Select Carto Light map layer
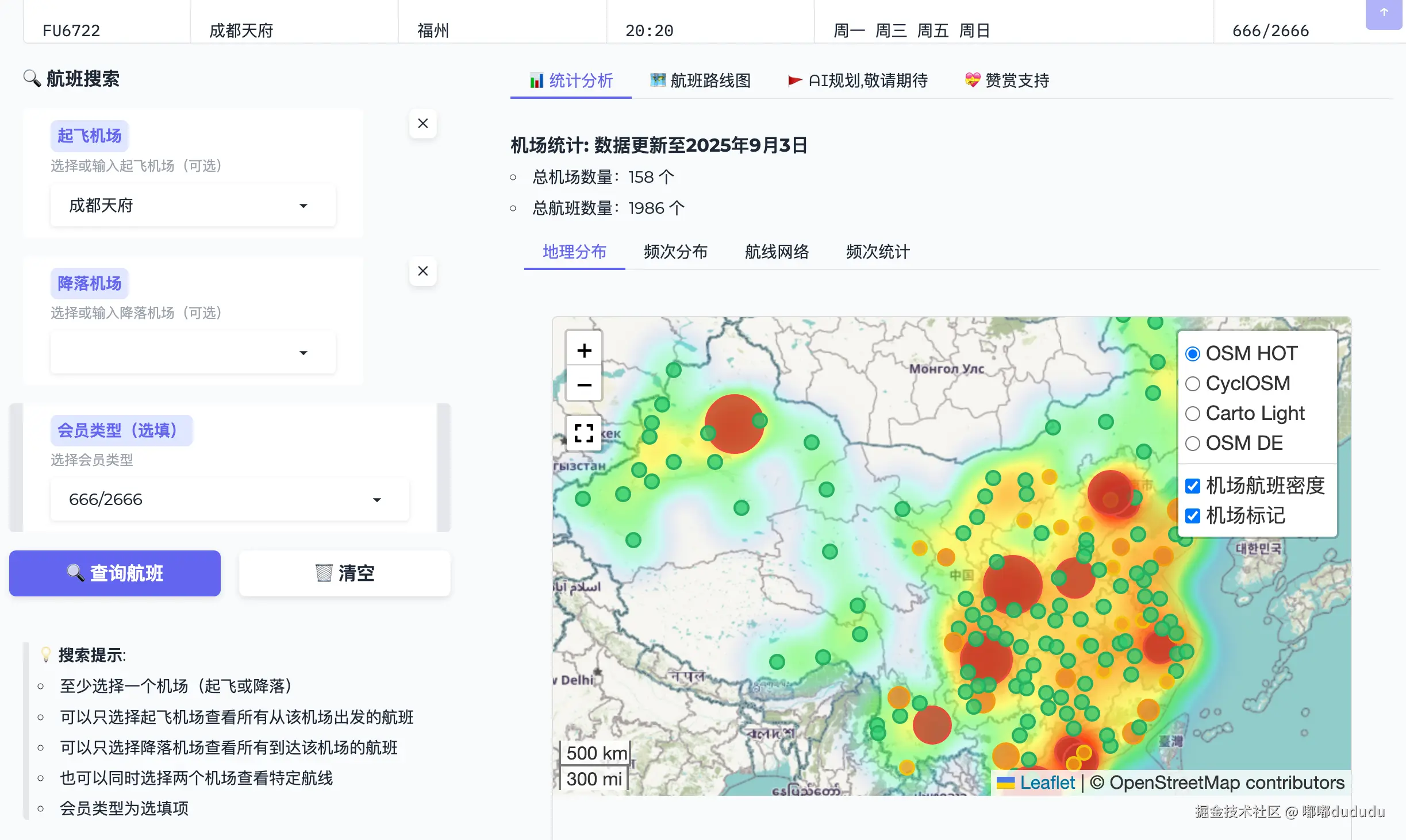1406x840 pixels. pos(1193,414)
